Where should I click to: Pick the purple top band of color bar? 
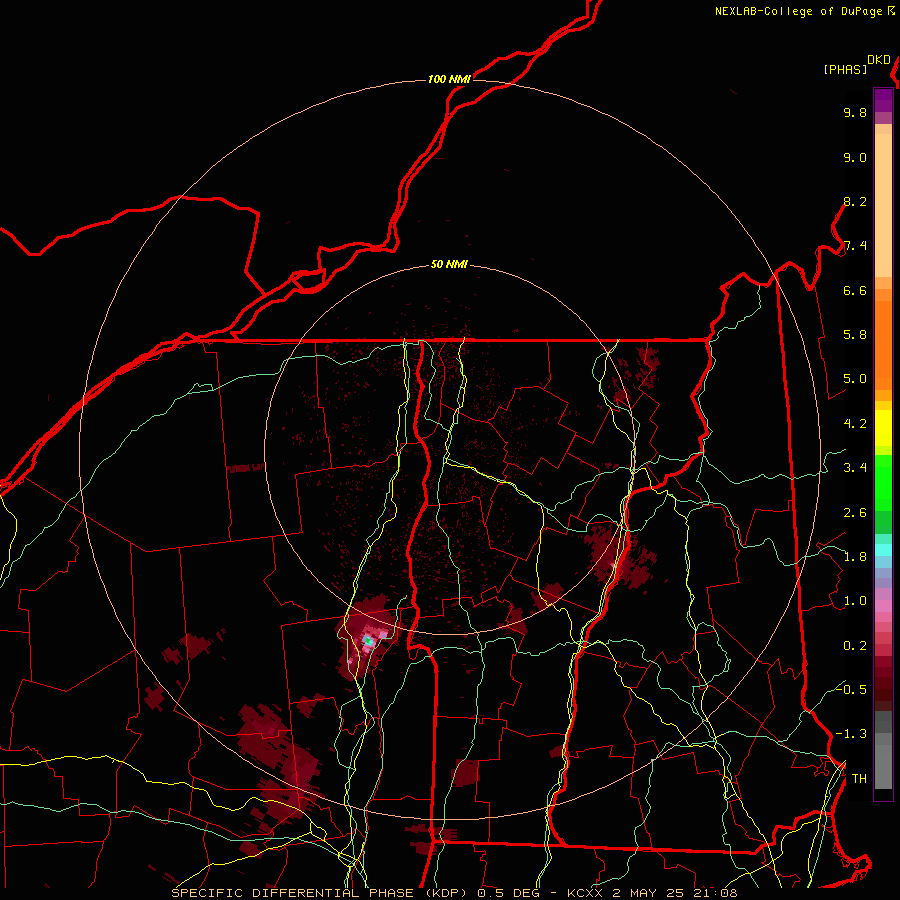pos(883,100)
